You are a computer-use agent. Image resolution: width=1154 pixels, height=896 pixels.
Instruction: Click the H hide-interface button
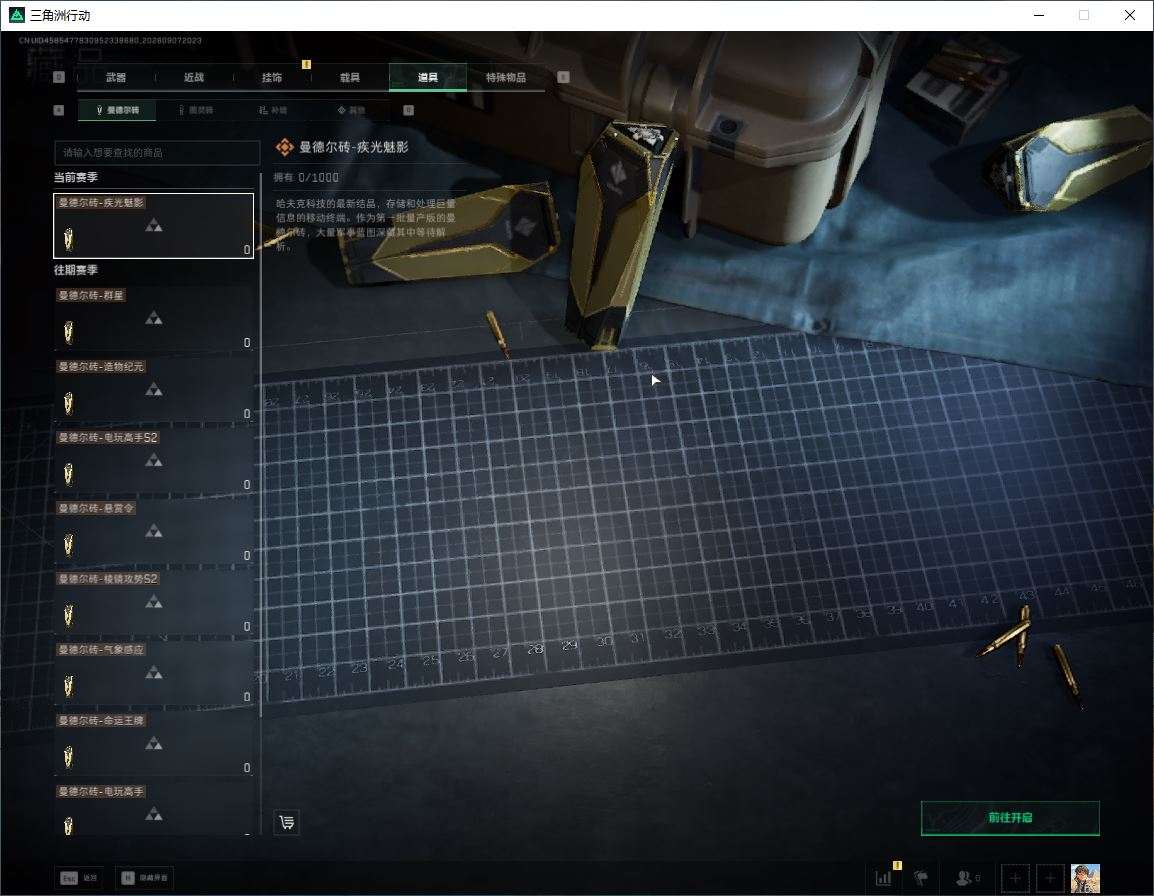145,878
